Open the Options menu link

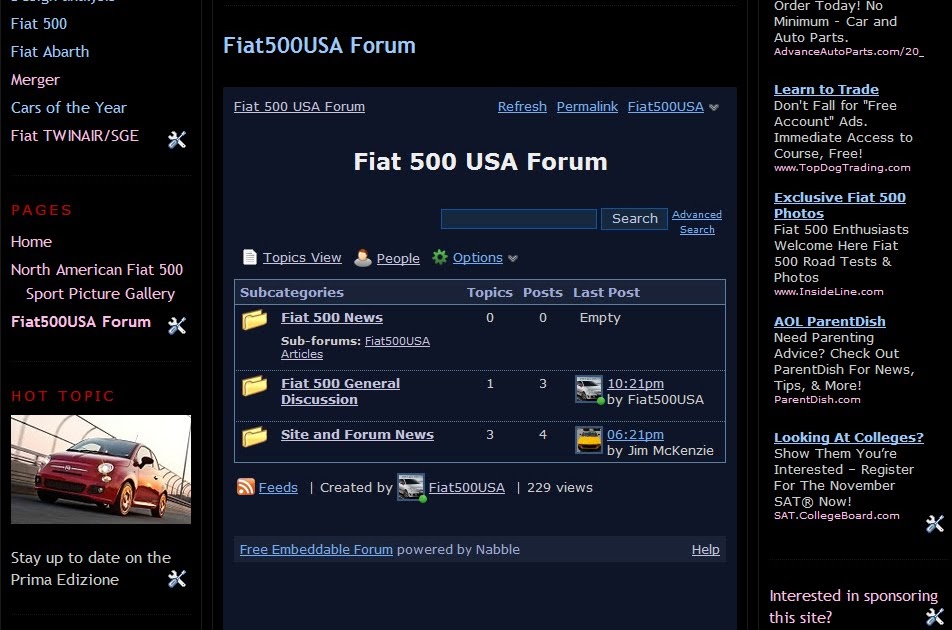[477, 257]
